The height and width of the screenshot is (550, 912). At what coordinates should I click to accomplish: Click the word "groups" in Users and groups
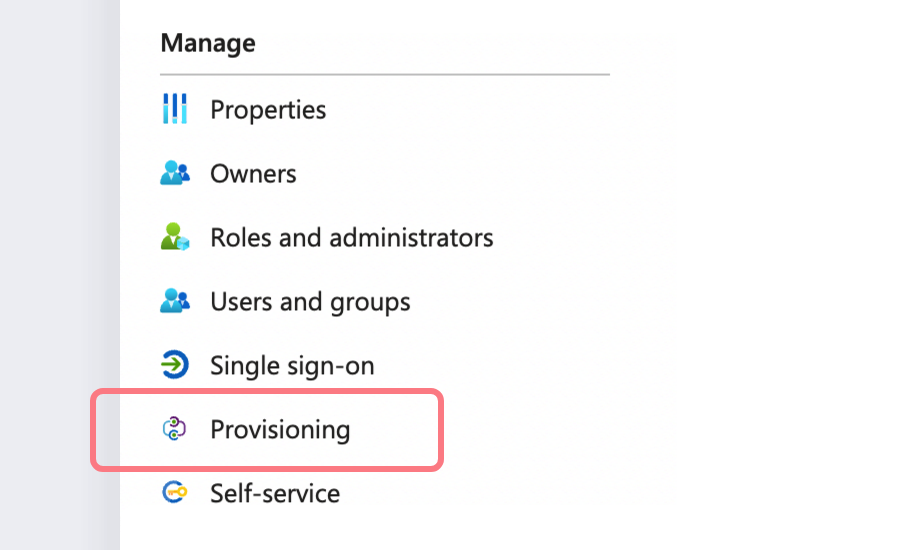pos(371,301)
